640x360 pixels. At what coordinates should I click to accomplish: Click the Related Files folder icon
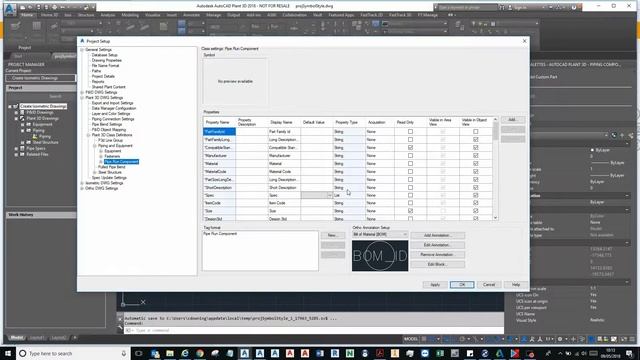point(22,154)
